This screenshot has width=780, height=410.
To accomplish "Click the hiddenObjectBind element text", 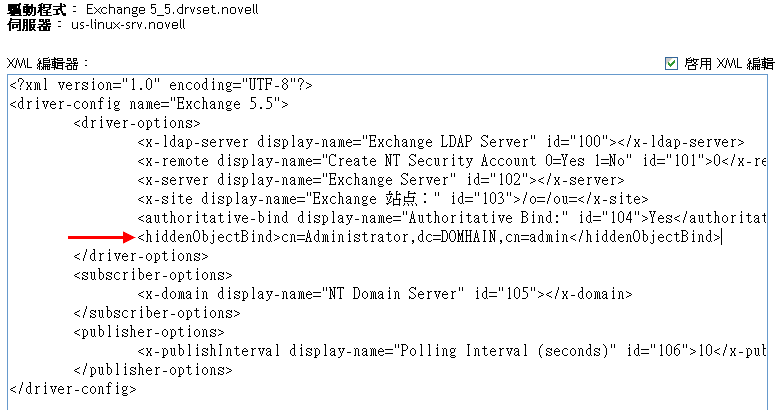I will 429,237.
